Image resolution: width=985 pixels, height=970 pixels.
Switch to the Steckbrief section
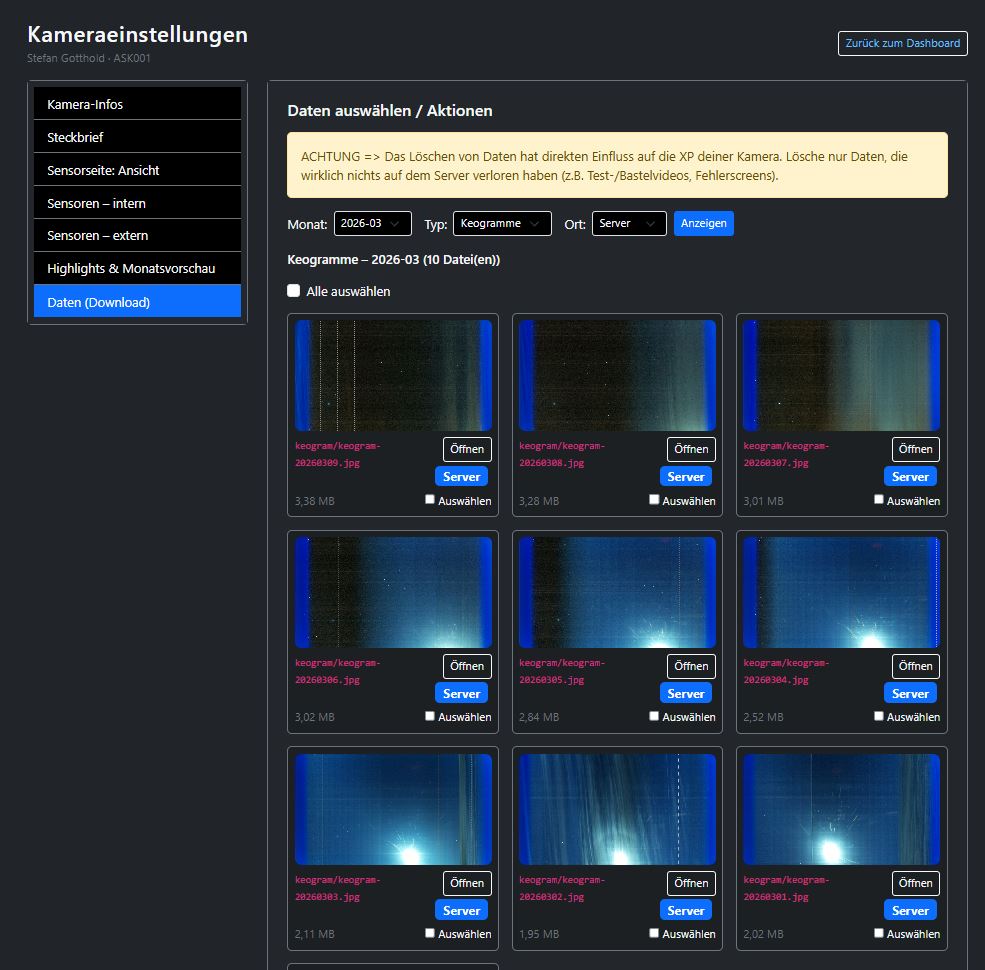(x=137, y=136)
